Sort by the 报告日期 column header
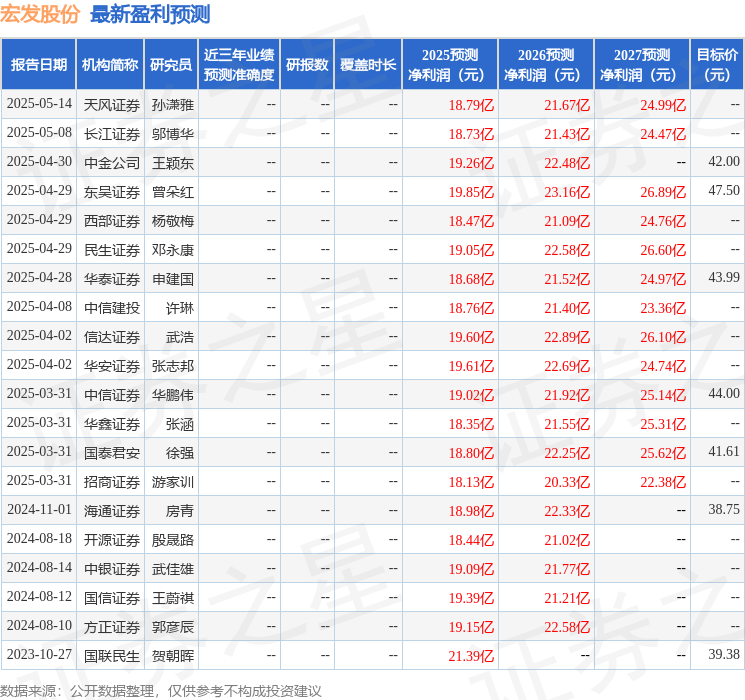This screenshot has height=700, width=745. pyautogui.click(x=39, y=65)
